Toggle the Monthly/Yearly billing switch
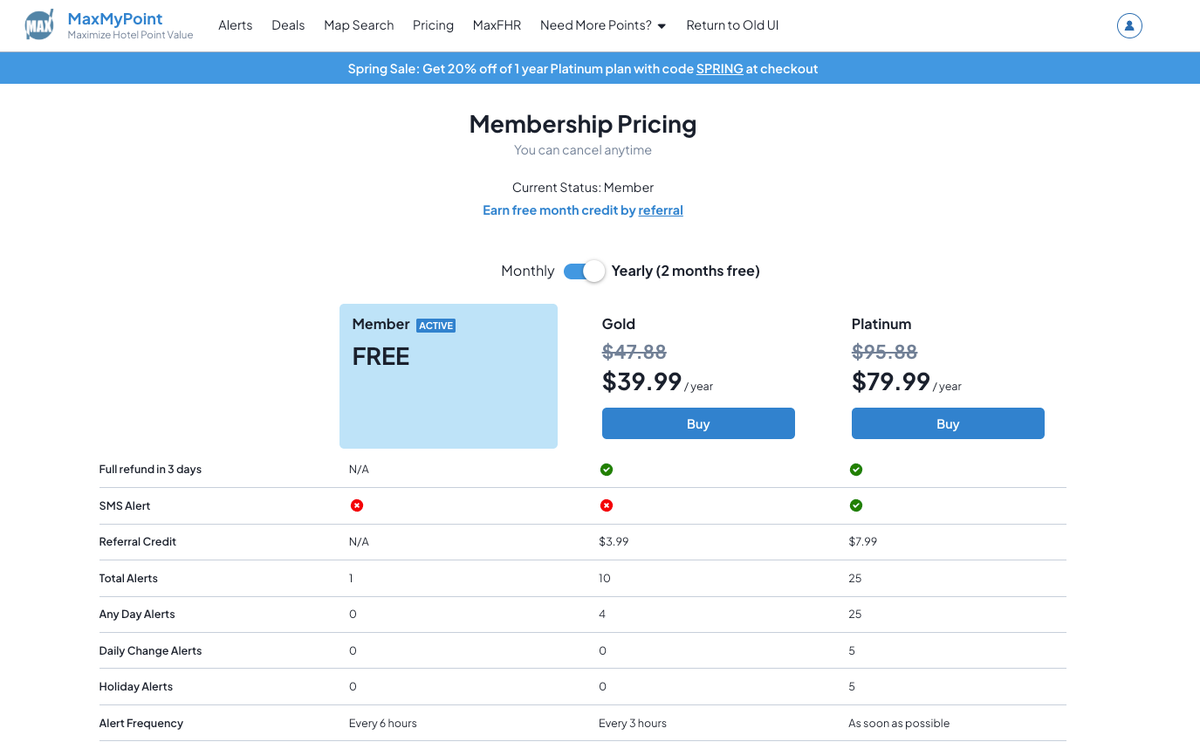This screenshot has width=1200, height=742. 583,271
